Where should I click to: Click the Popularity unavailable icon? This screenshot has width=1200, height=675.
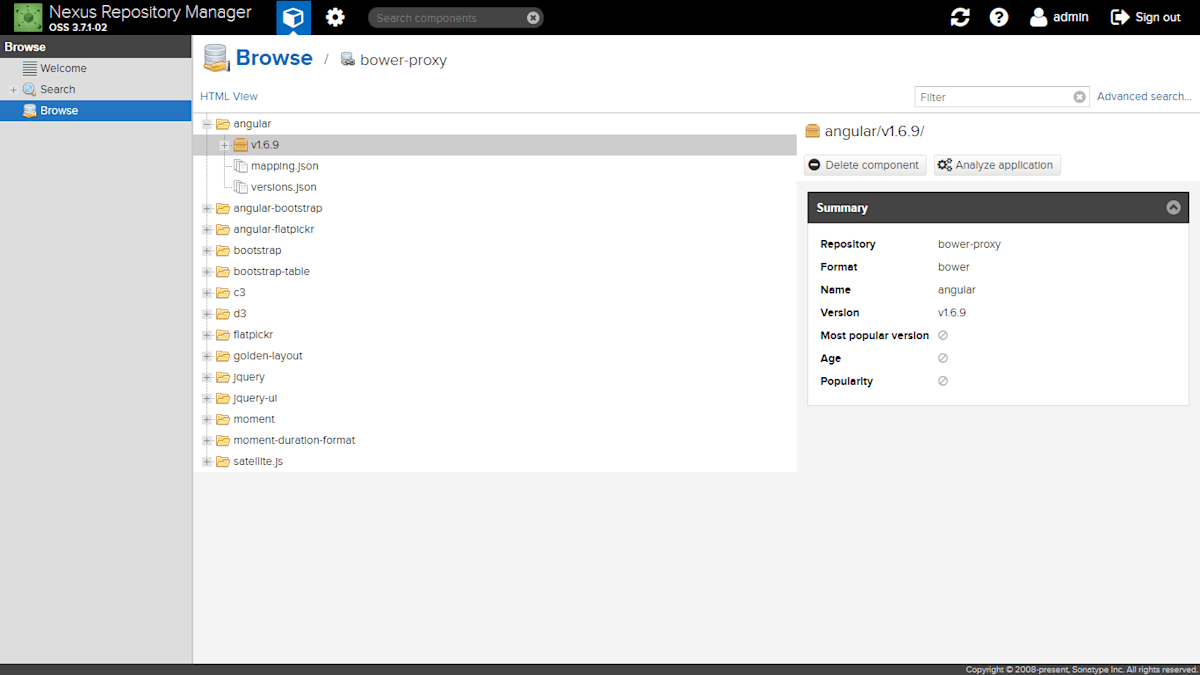(x=943, y=381)
